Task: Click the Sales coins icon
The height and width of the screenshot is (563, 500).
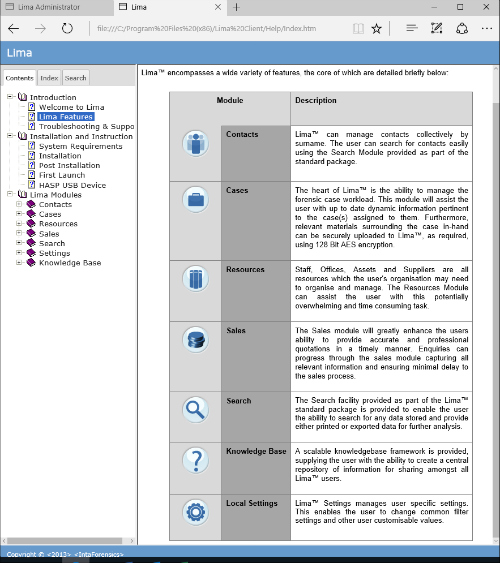Action: pyautogui.click(x=195, y=340)
